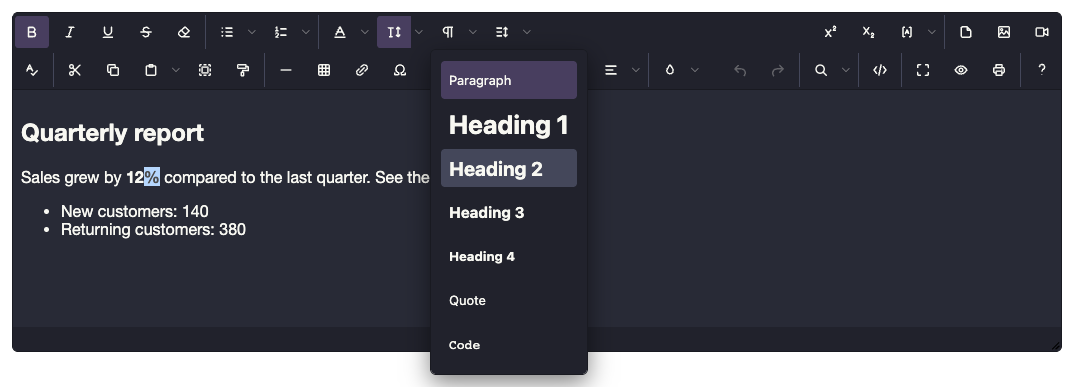The width and height of the screenshot is (1074, 387).
Task: Toggle source code view
Action: click(x=880, y=70)
